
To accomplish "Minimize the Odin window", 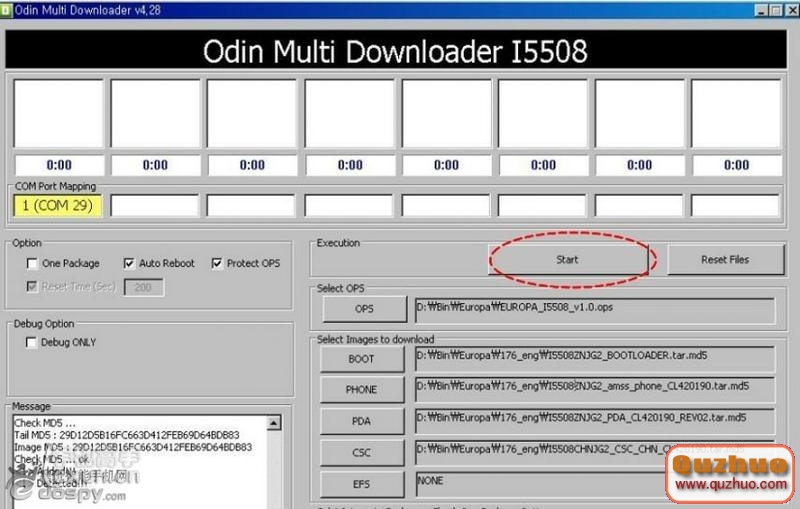I will click(761, 10).
